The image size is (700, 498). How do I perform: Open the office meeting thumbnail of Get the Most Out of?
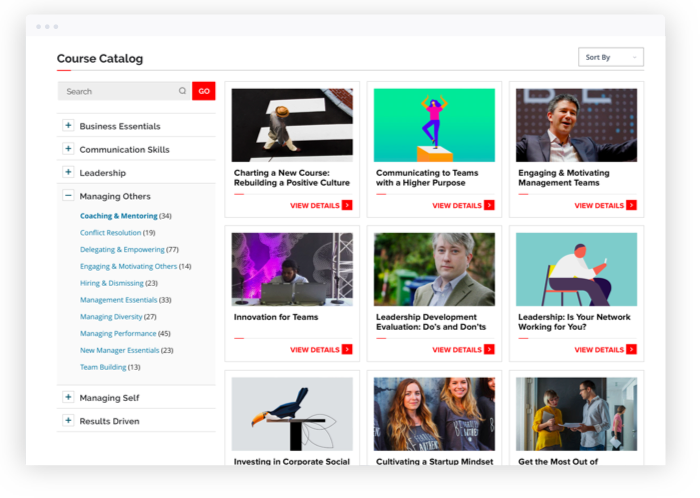point(576,414)
